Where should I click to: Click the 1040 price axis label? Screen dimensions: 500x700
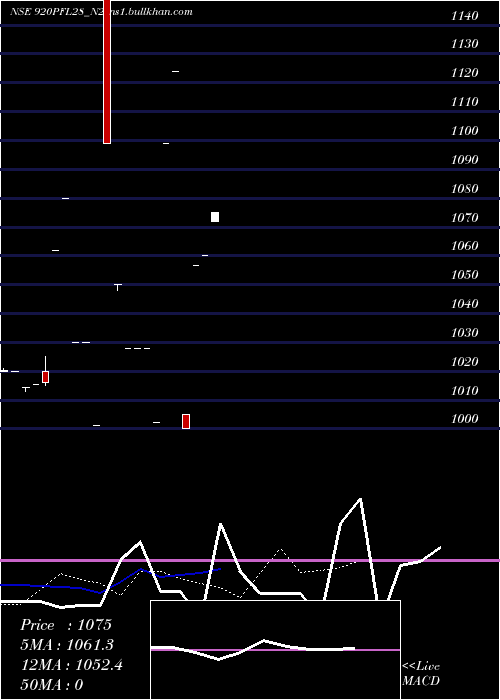point(465,304)
